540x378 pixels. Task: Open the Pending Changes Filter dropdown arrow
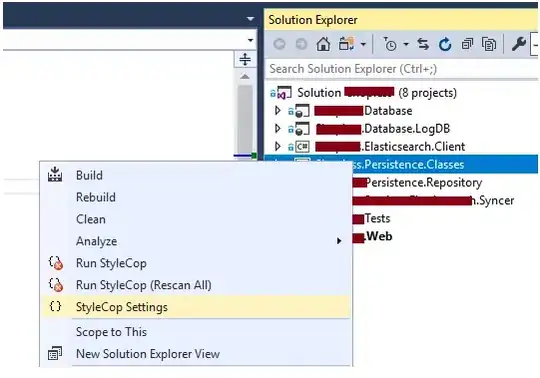click(406, 44)
